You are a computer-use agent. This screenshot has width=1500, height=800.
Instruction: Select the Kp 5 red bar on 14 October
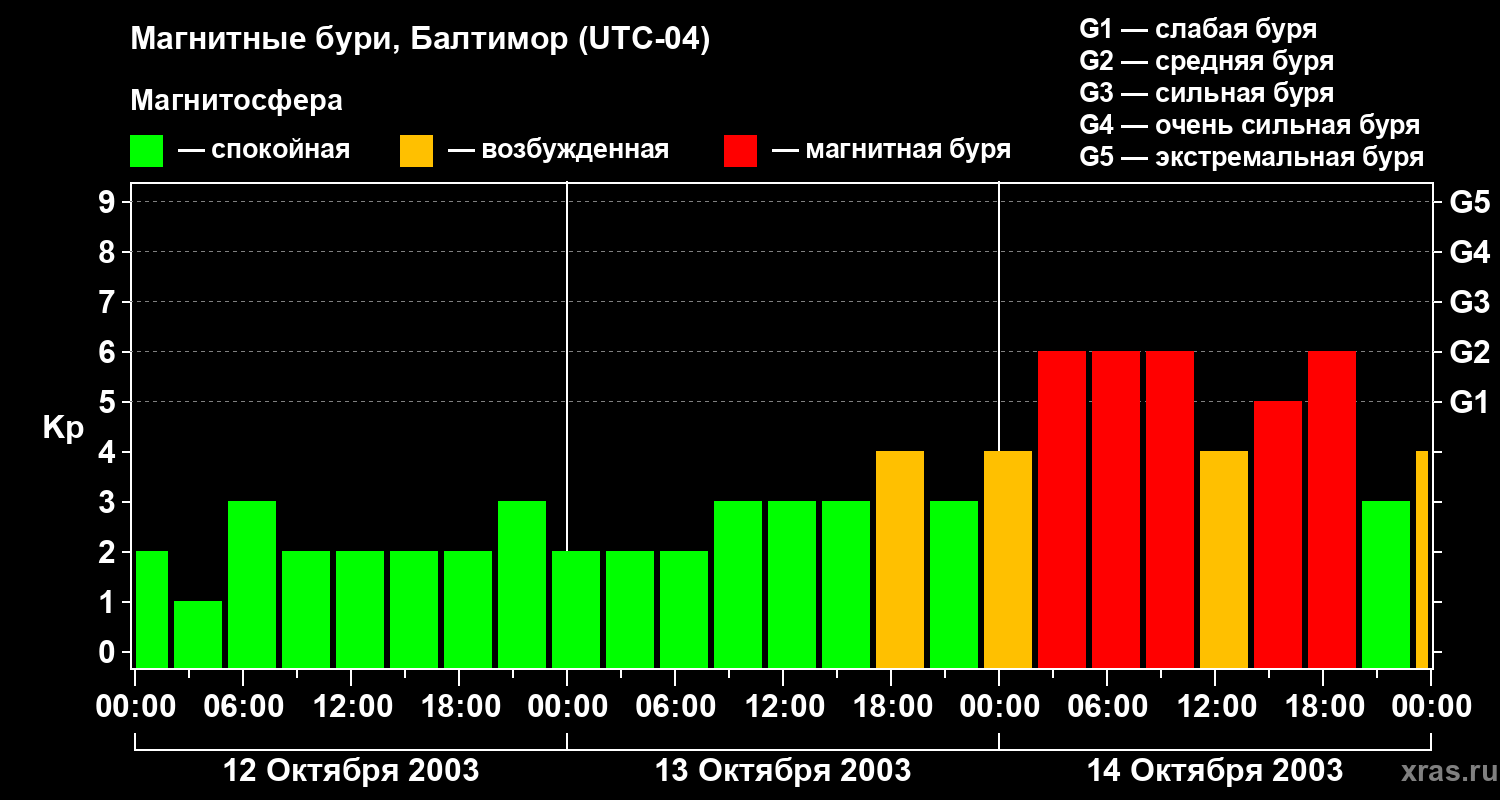click(x=1278, y=534)
